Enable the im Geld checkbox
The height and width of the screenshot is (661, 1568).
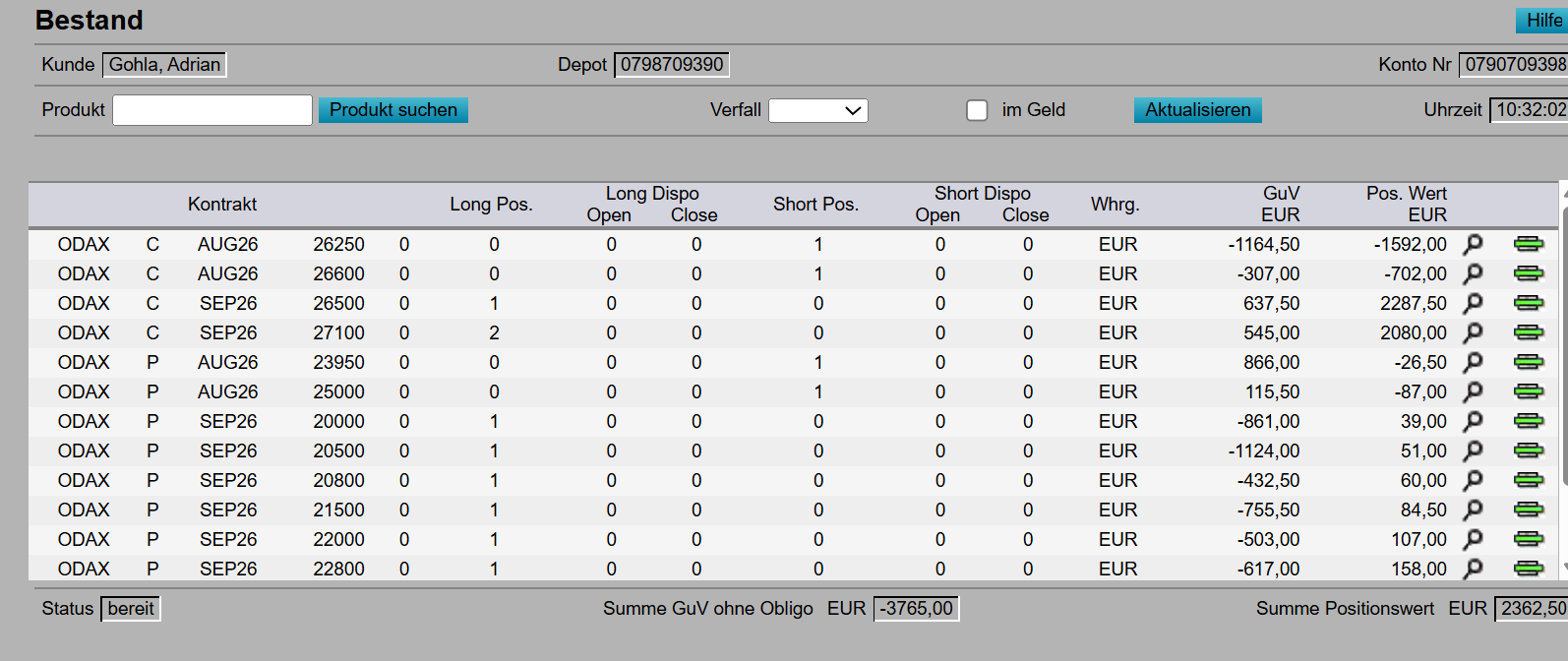coord(977,110)
